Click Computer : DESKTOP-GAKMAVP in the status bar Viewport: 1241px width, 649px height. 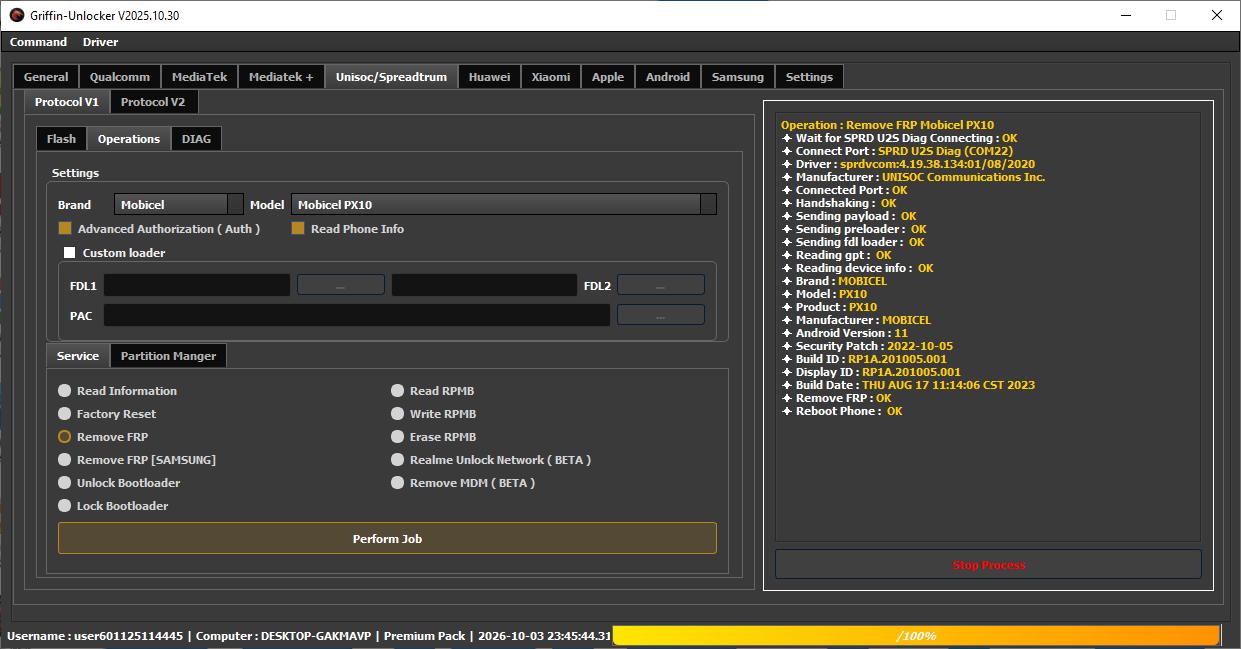[x=284, y=636]
